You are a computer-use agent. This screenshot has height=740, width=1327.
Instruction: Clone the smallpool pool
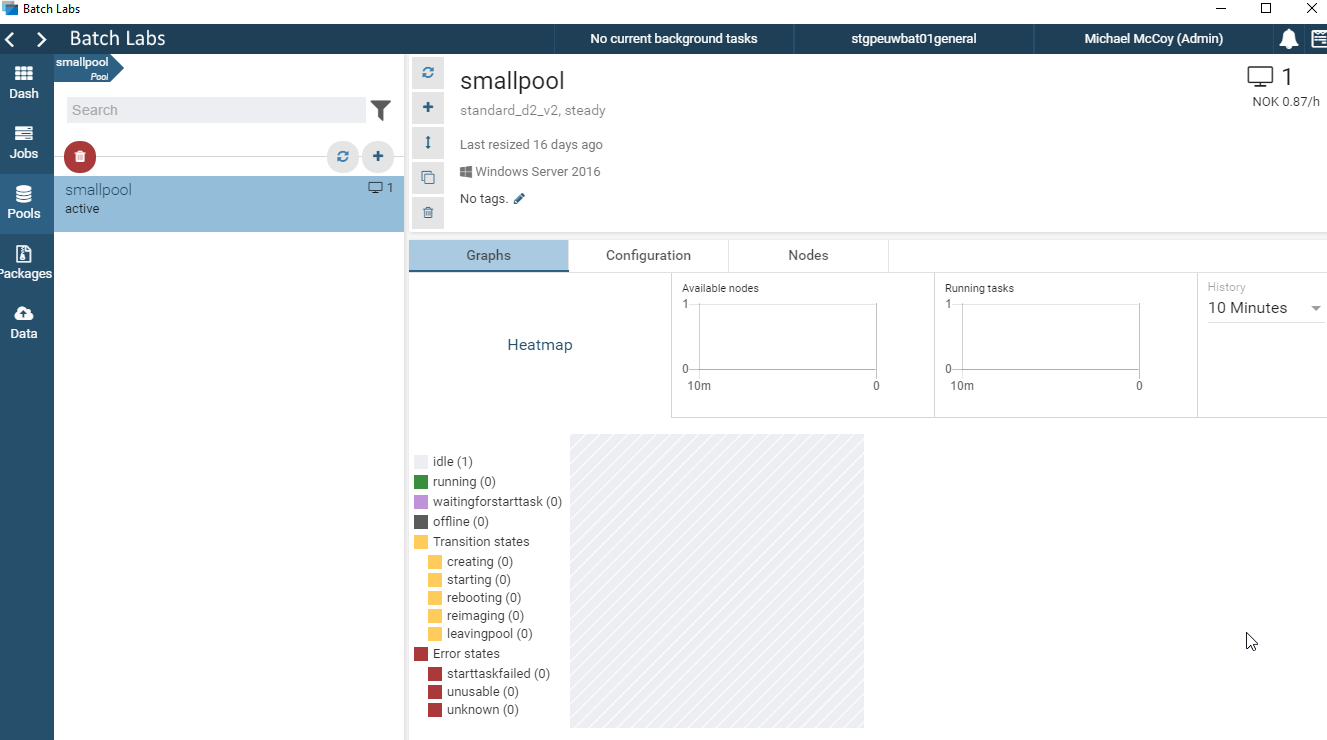pyautogui.click(x=428, y=177)
